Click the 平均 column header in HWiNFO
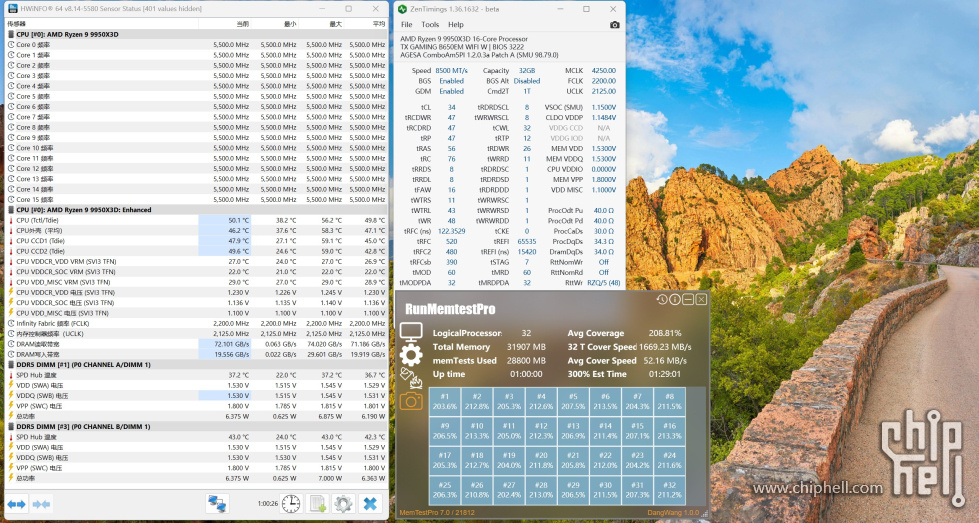 [x=365, y=24]
